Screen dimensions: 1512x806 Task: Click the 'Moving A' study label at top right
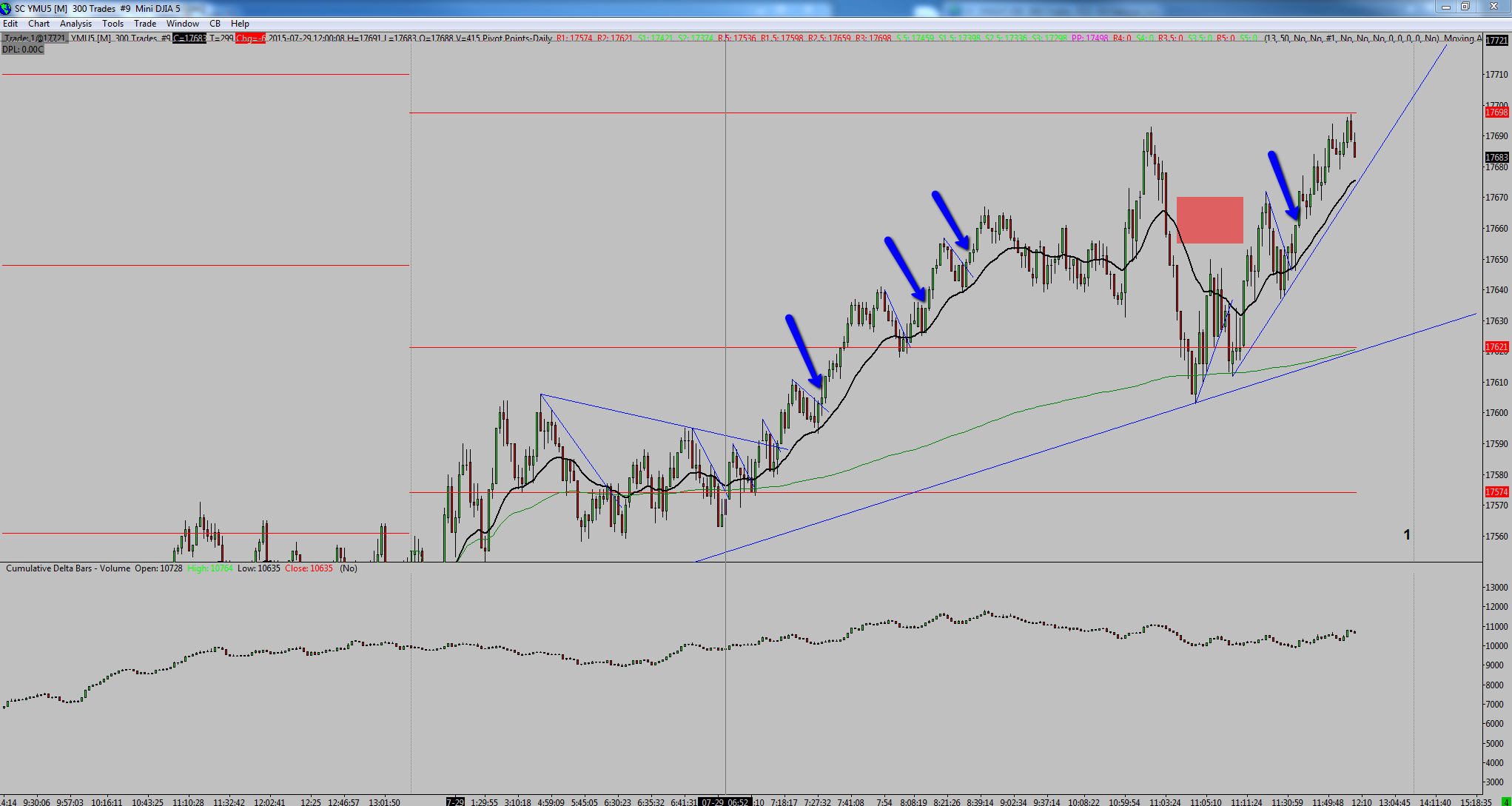coord(1462,38)
